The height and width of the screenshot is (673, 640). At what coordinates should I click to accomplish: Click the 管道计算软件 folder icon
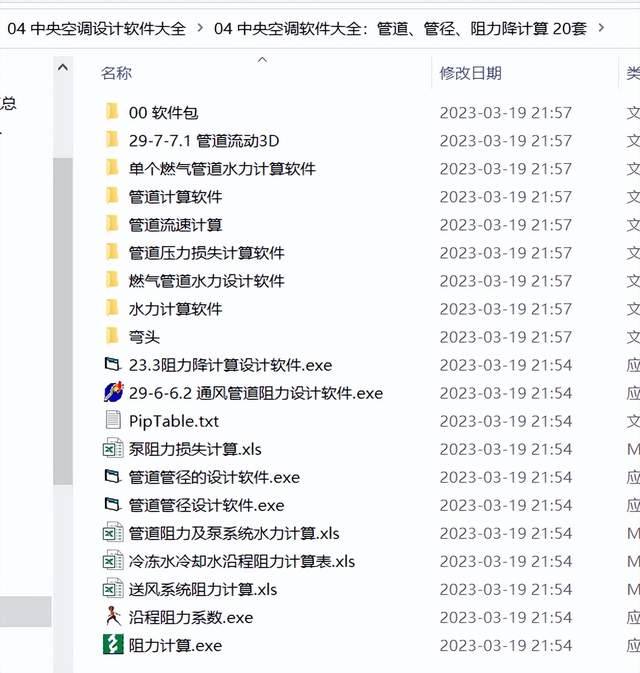pyautogui.click(x=112, y=196)
